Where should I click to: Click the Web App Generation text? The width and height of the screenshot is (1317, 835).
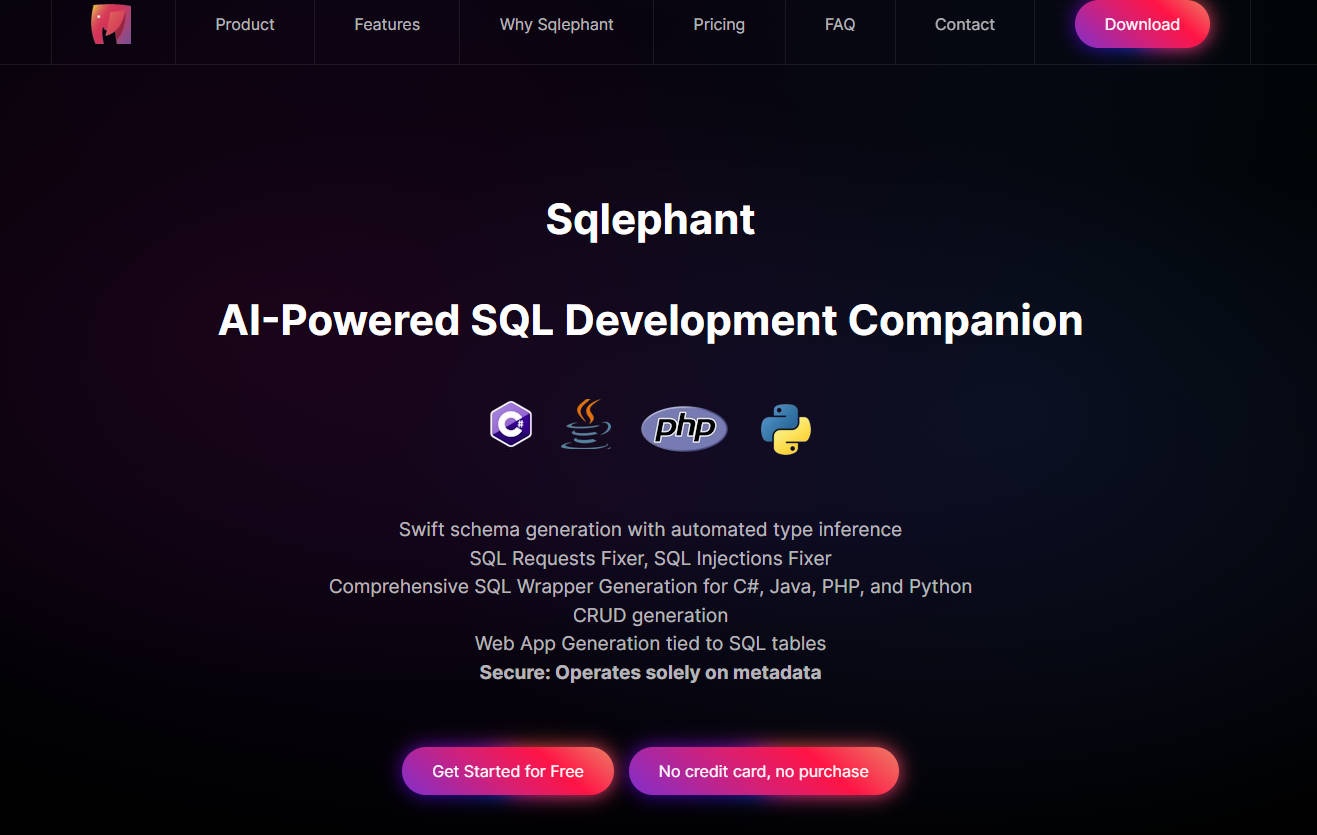click(x=650, y=643)
